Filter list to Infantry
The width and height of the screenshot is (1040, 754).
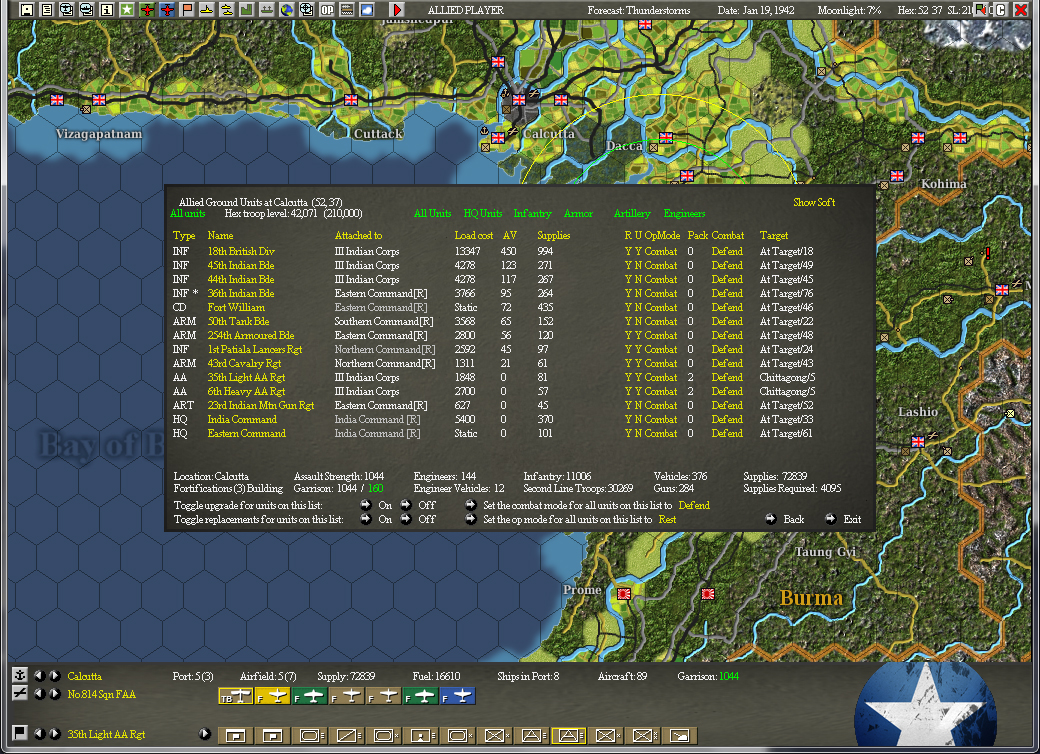pyautogui.click(x=533, y=214)
